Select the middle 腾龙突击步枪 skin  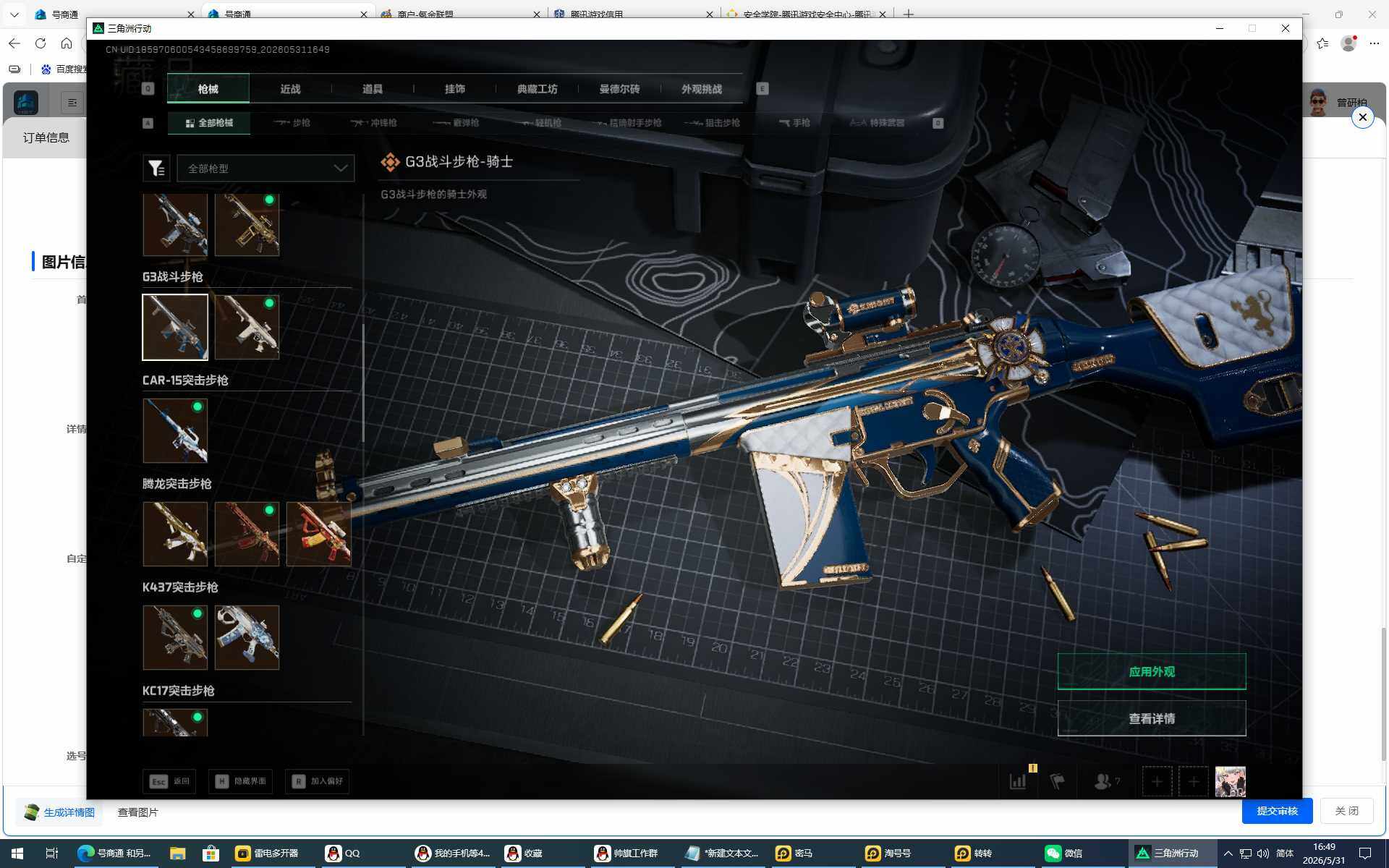(x=247, y=534)
